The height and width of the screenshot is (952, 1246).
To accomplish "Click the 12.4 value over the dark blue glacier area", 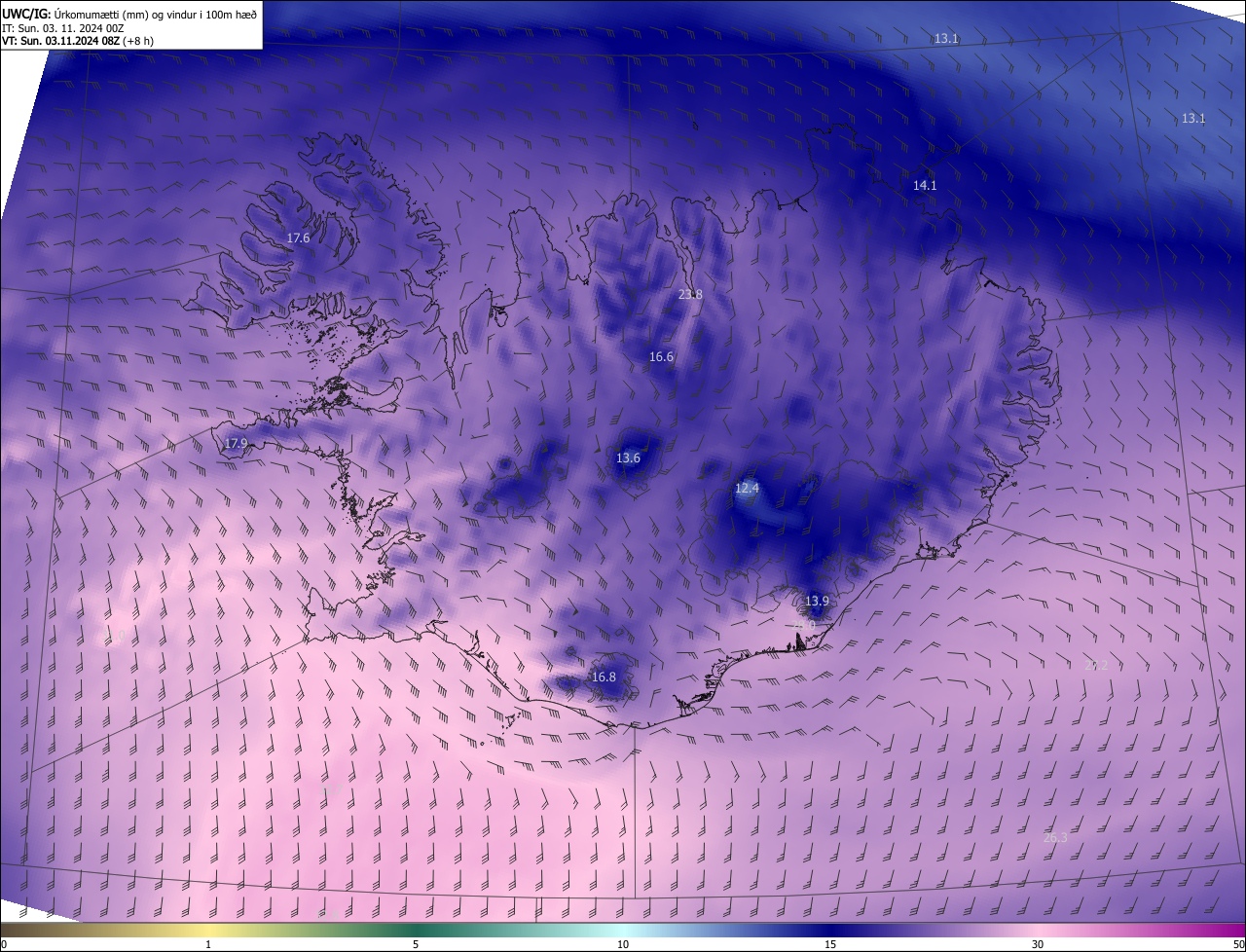I will [747, 488].
